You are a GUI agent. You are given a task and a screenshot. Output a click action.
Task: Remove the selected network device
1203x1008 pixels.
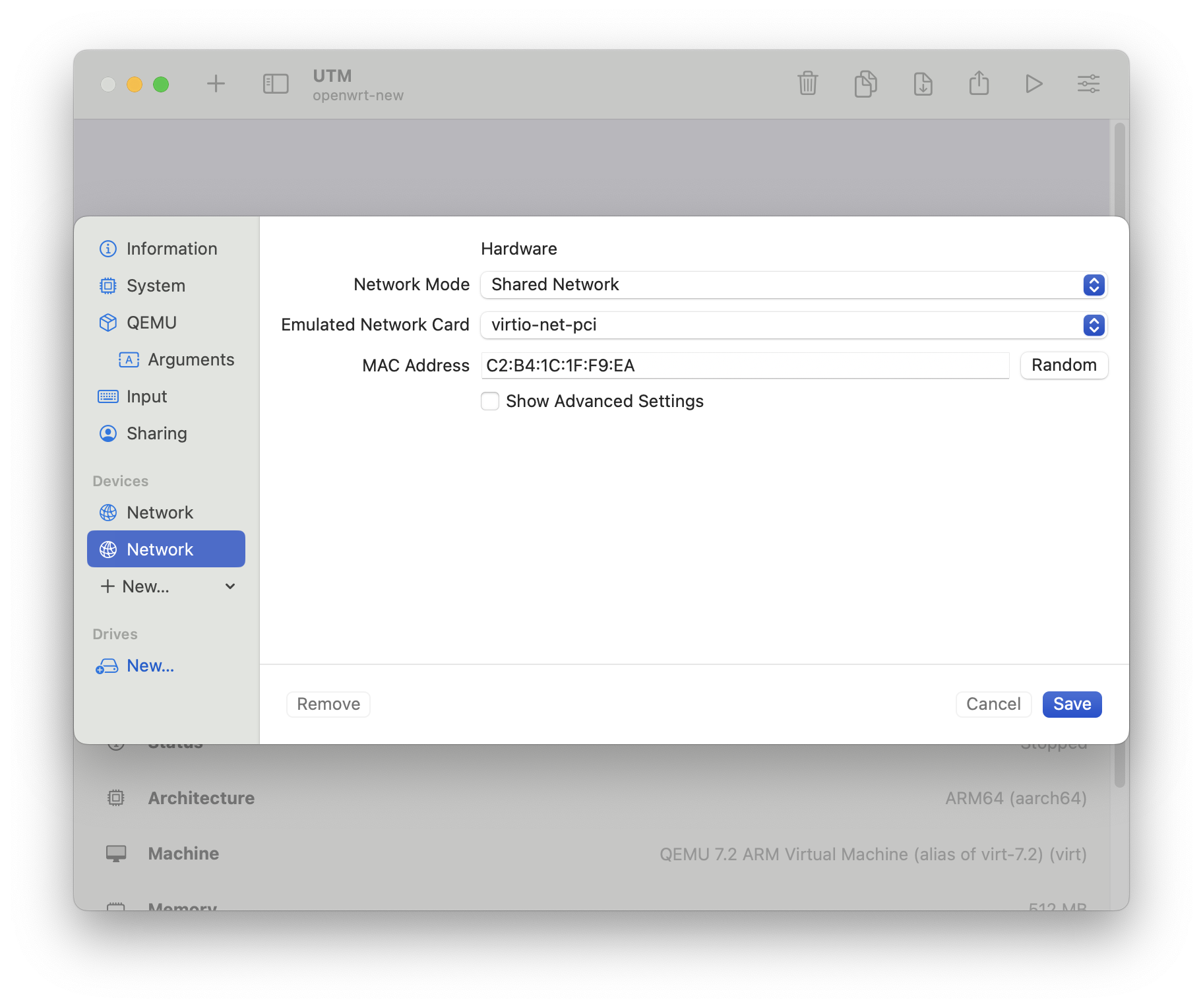click(328, 704)
